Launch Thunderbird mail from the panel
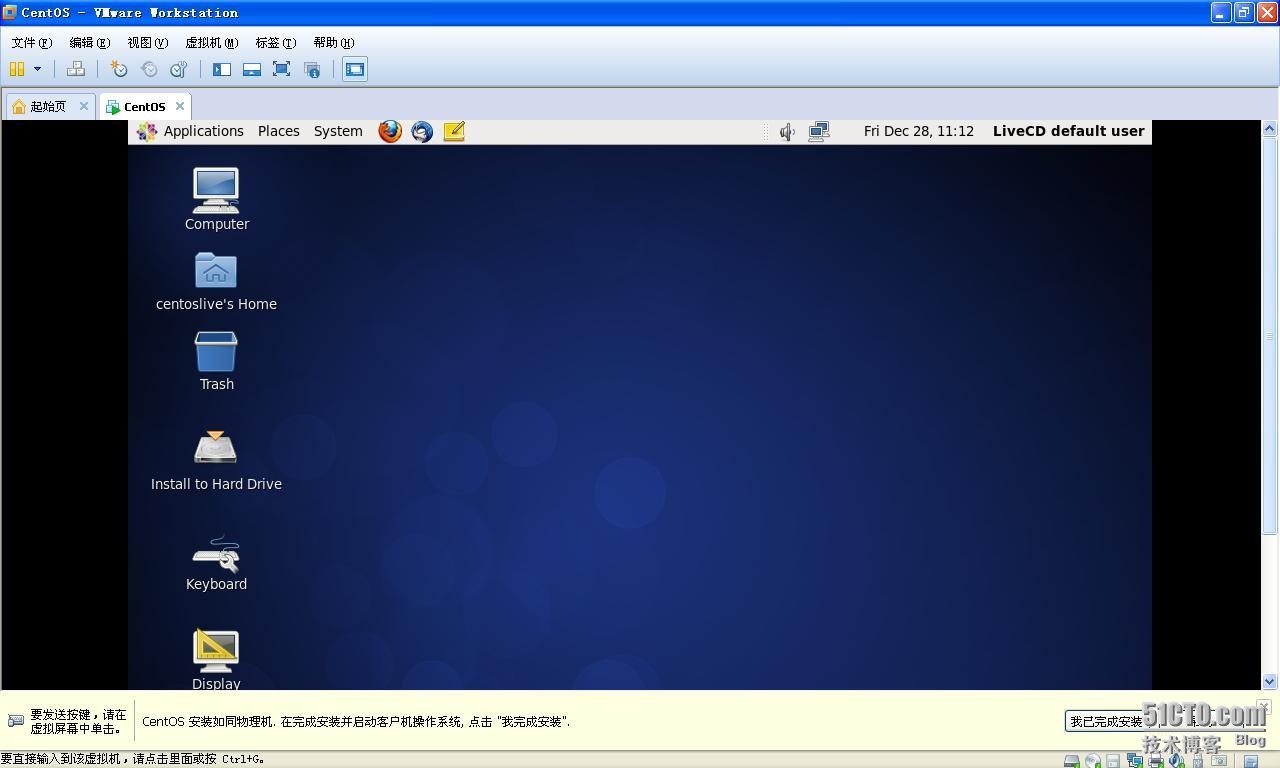Image resolution: width=1280 pixels, height=768 pixels. (422, 131)
